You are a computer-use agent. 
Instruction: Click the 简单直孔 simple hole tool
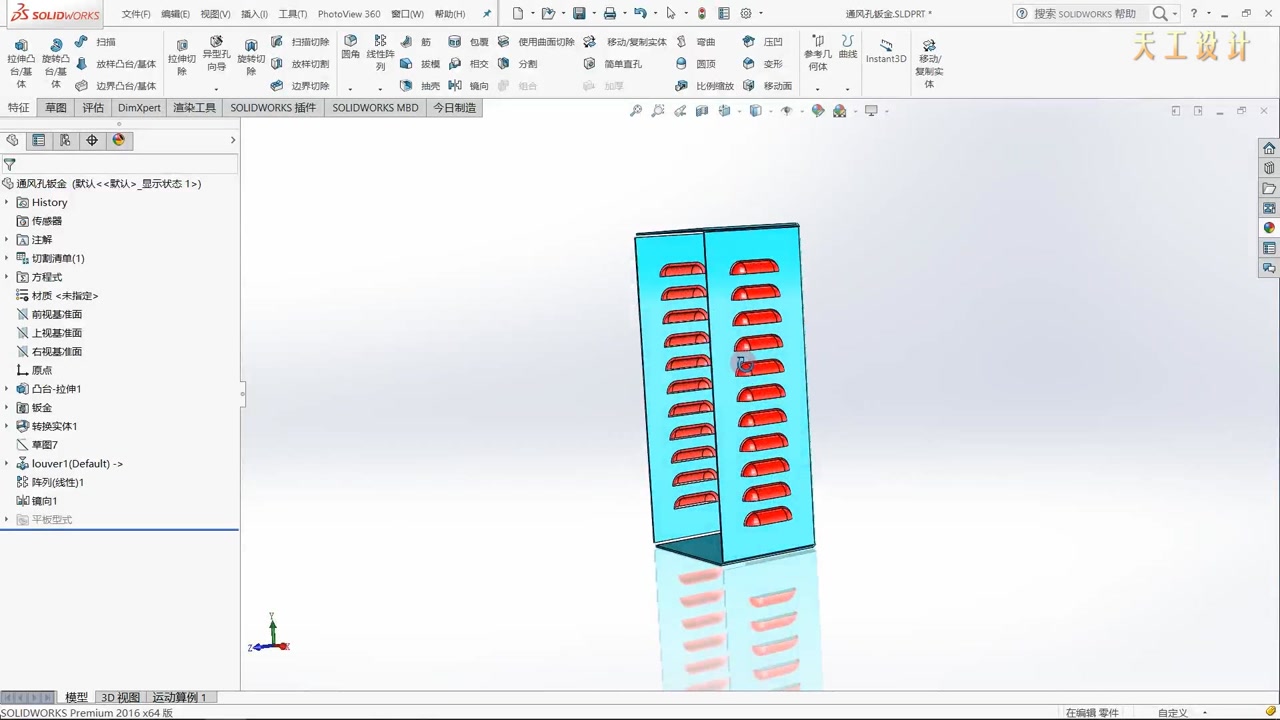(x=613, y=64)
